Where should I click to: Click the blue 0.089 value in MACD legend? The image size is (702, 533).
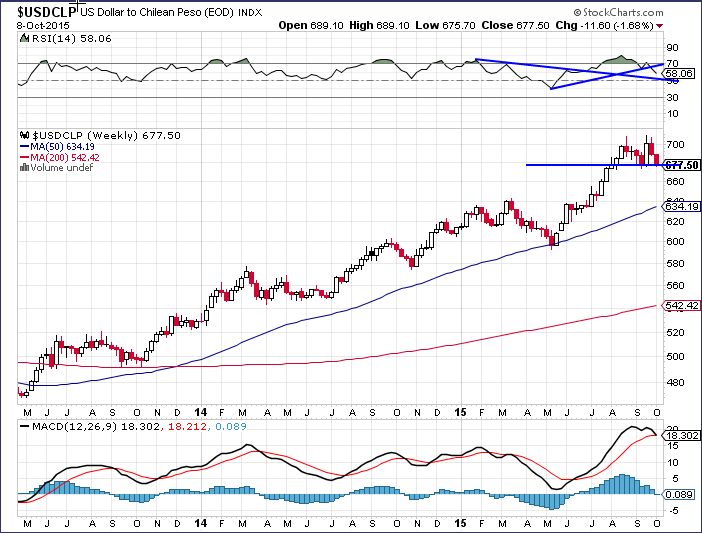pos(231,426)
